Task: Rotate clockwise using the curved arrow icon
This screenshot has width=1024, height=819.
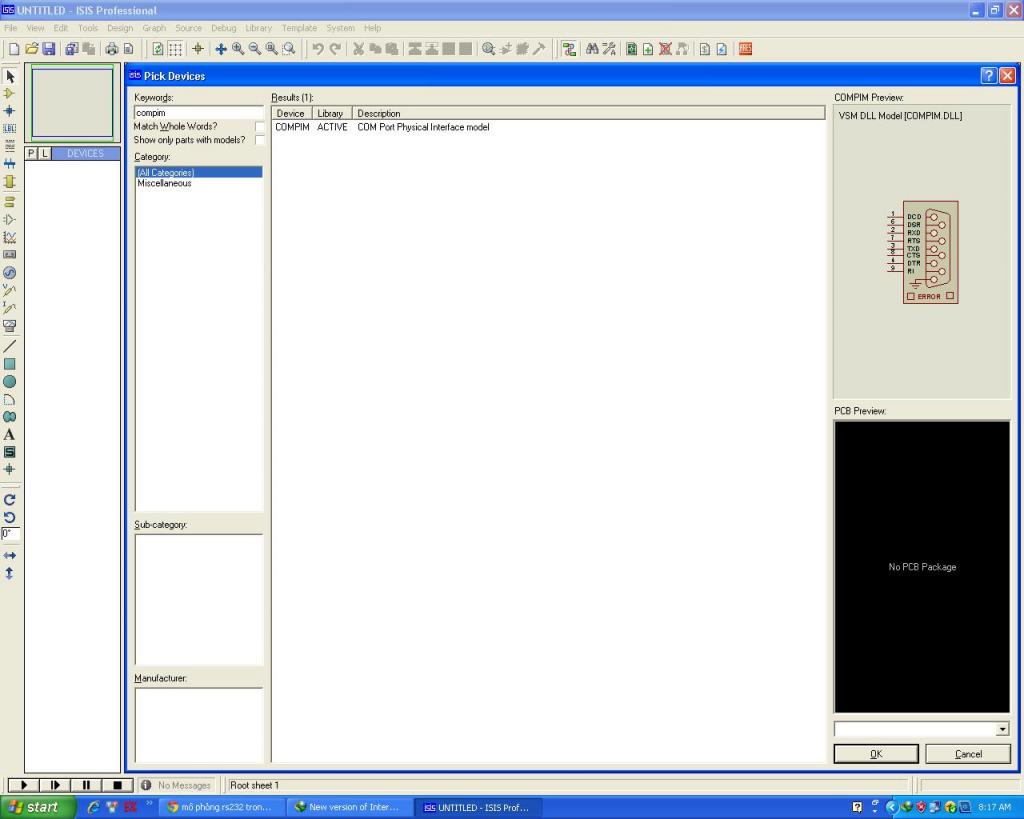Action: click(10, 500)
